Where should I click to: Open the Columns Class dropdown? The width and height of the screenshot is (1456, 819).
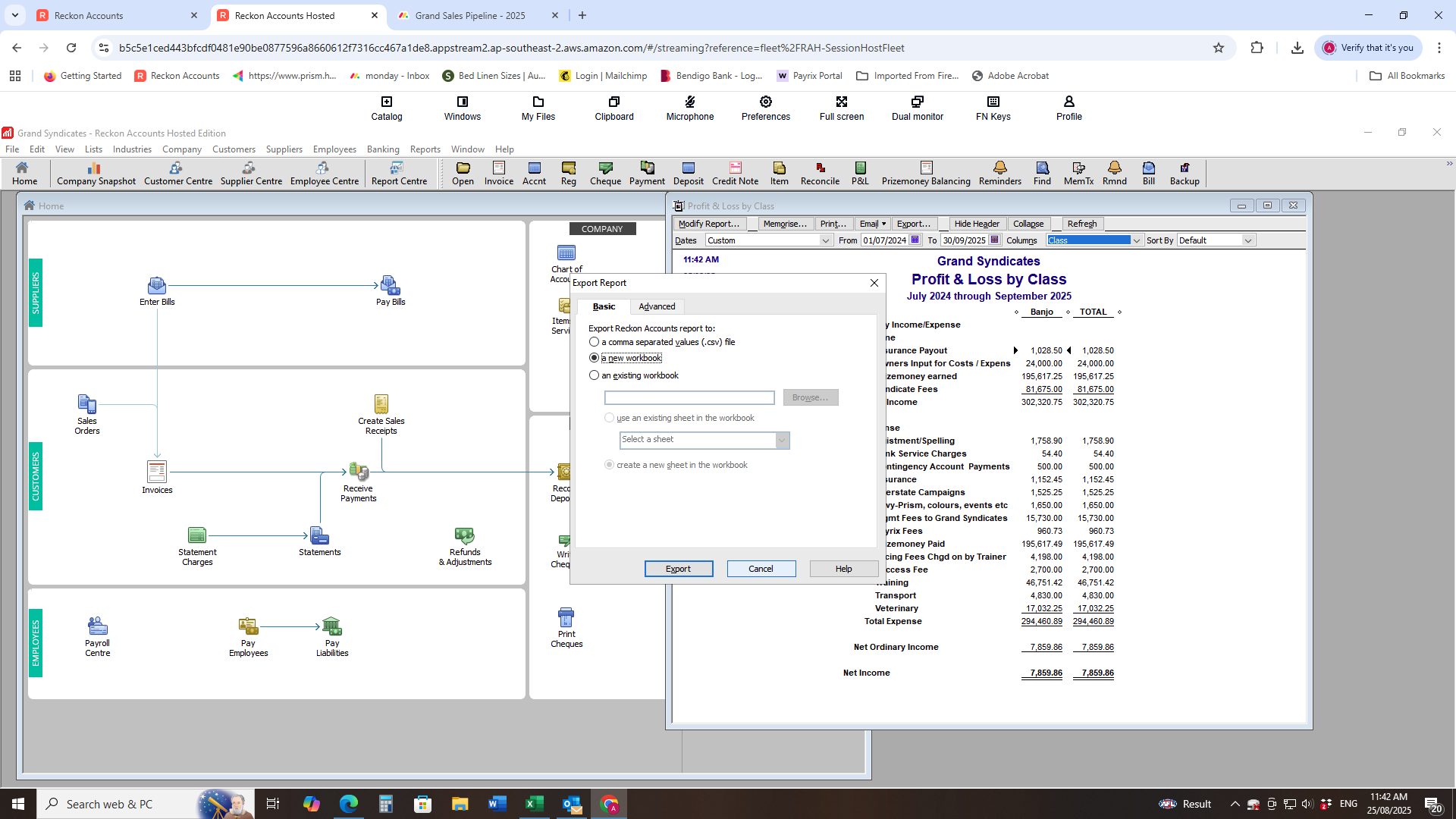(1136, 240)
